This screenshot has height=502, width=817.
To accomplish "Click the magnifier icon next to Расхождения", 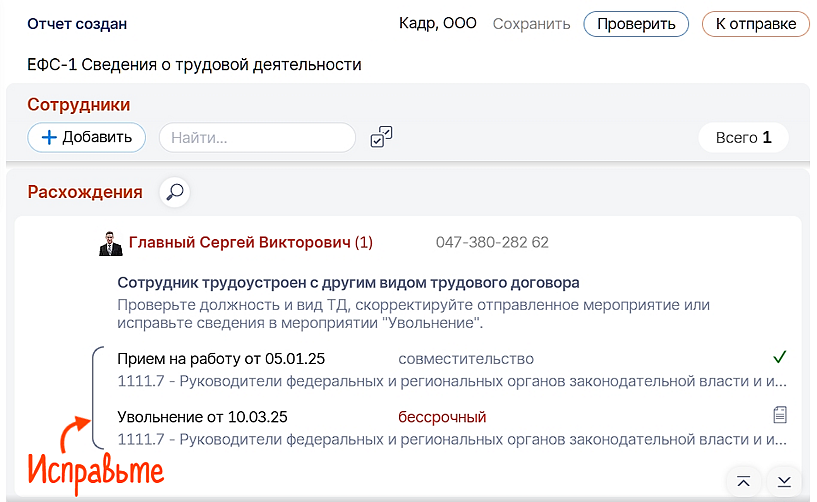I will click(175, 191).
